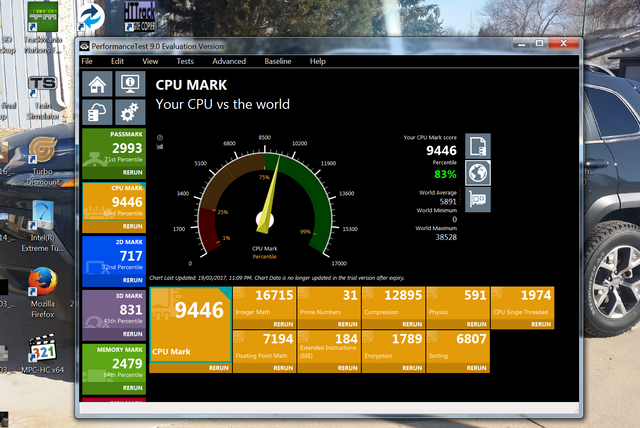Image resolution: width=640 pixels, height=428 pixels.
Task: Click the hardware card comparison icon
Action: pos(478,200)
